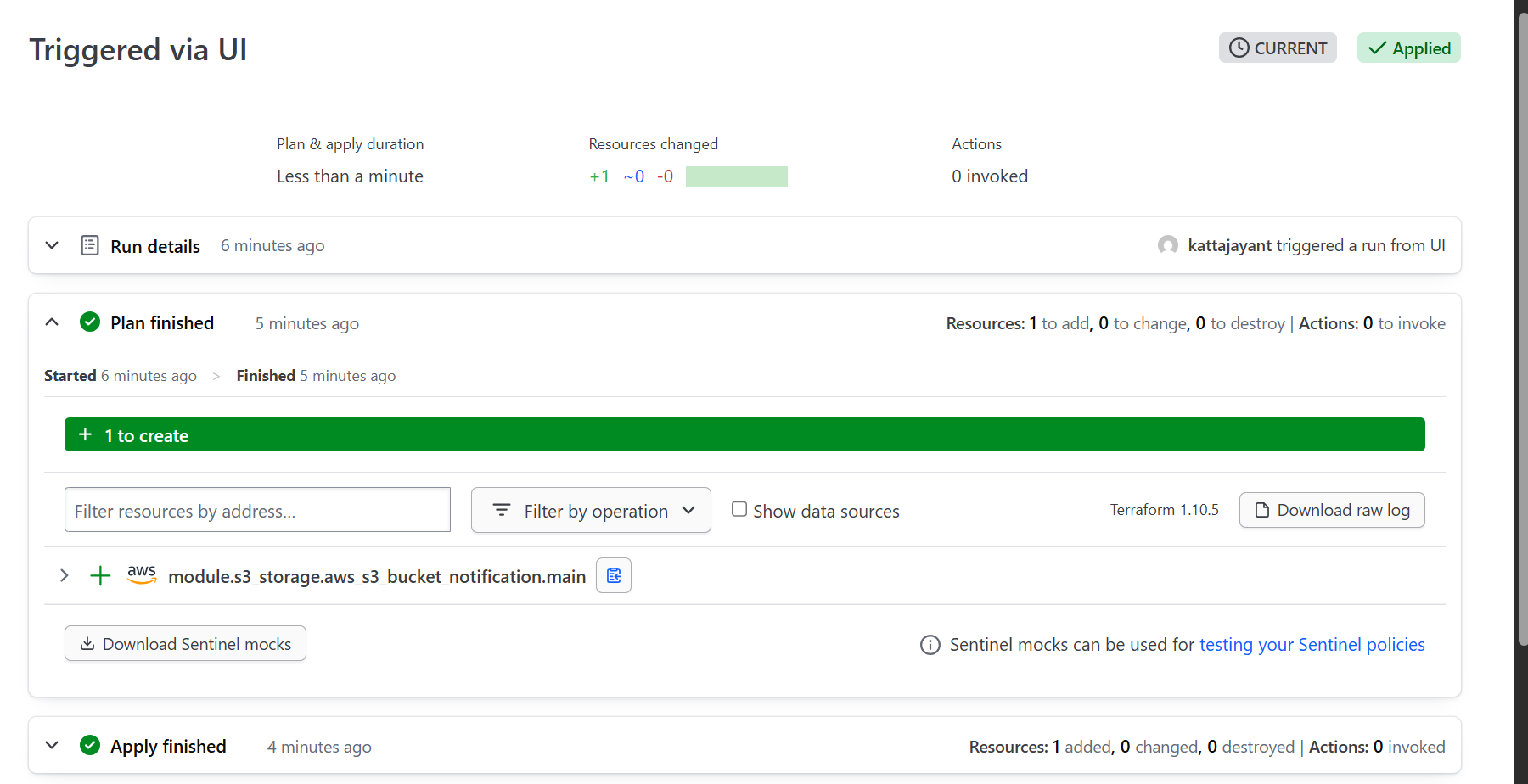Click the Applied status badge
The height and width of the screenshot is (784, 1528).
(1409, 48)
